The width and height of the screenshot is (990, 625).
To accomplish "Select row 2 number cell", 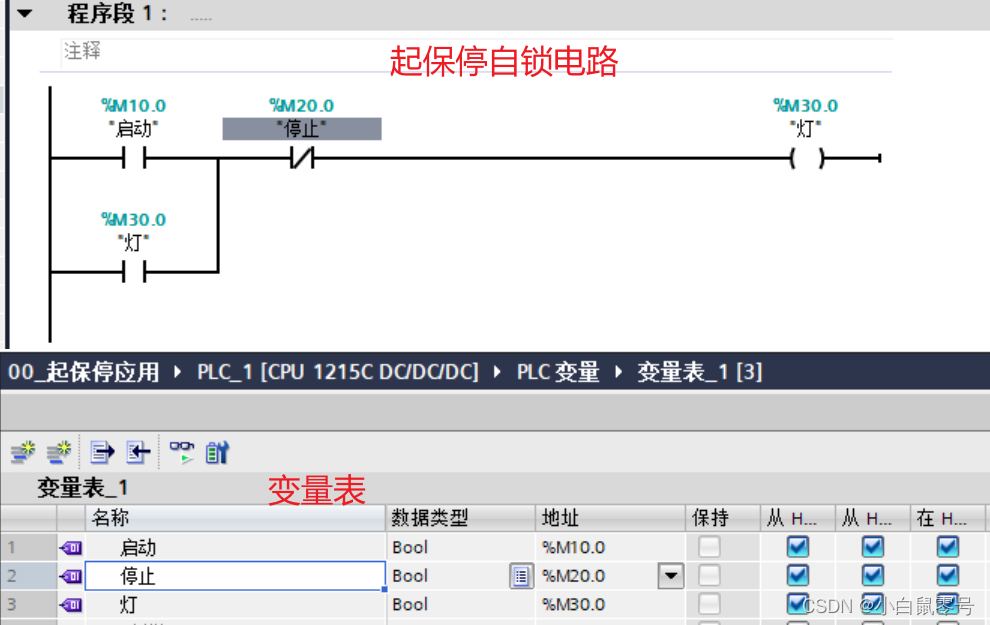I will [x=29, y=576].
